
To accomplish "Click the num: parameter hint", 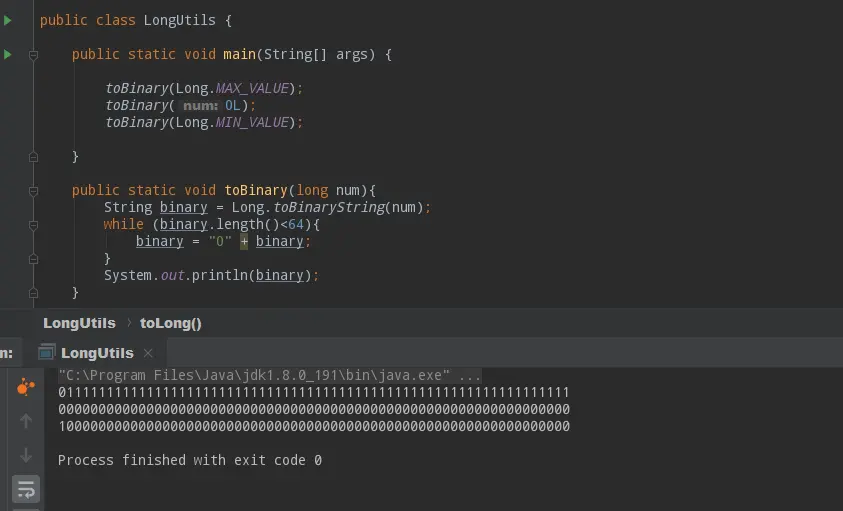I will 201,105.
